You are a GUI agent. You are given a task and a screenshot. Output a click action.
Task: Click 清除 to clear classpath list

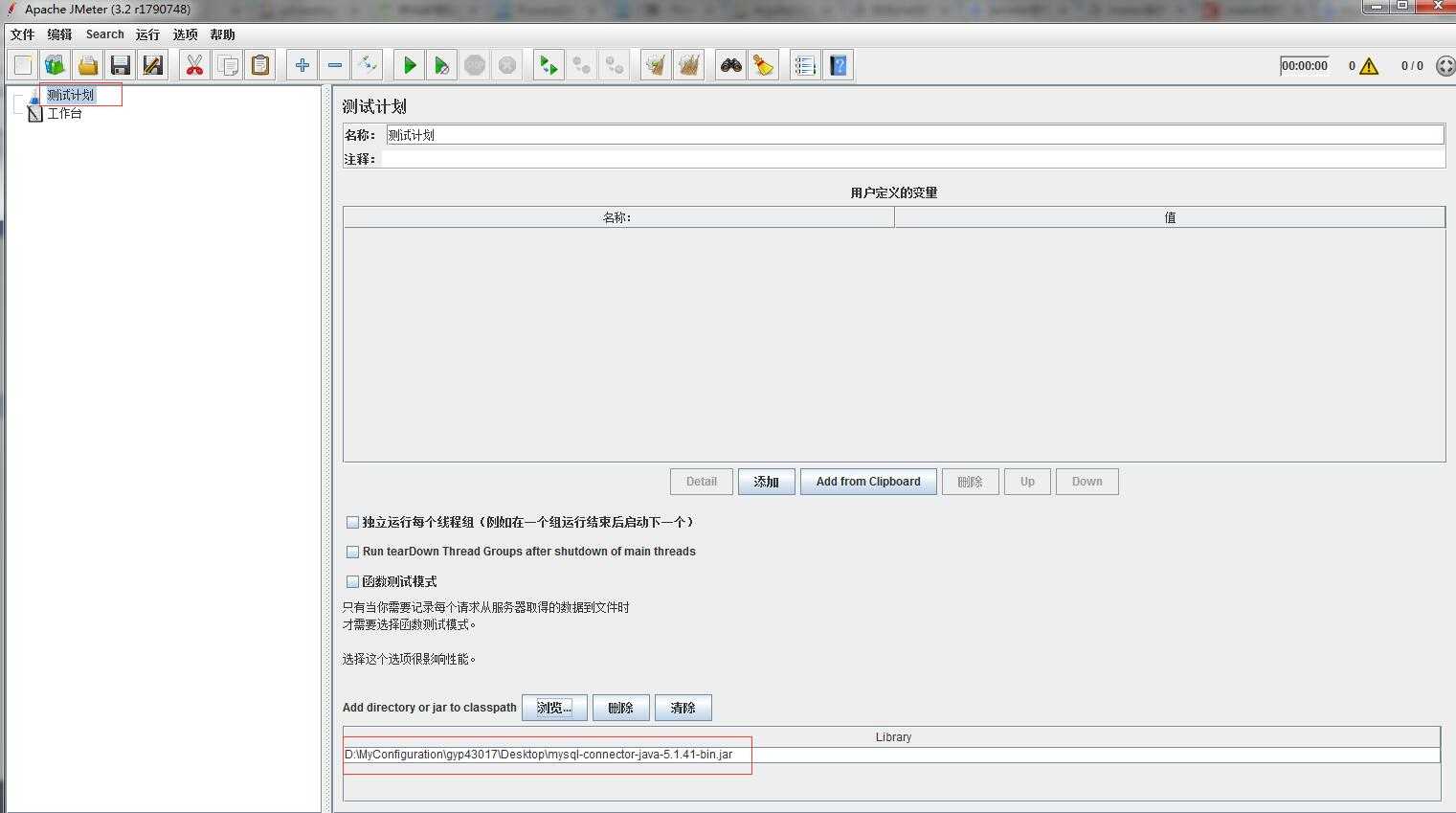pyautogui.click(x=683, y=708)
